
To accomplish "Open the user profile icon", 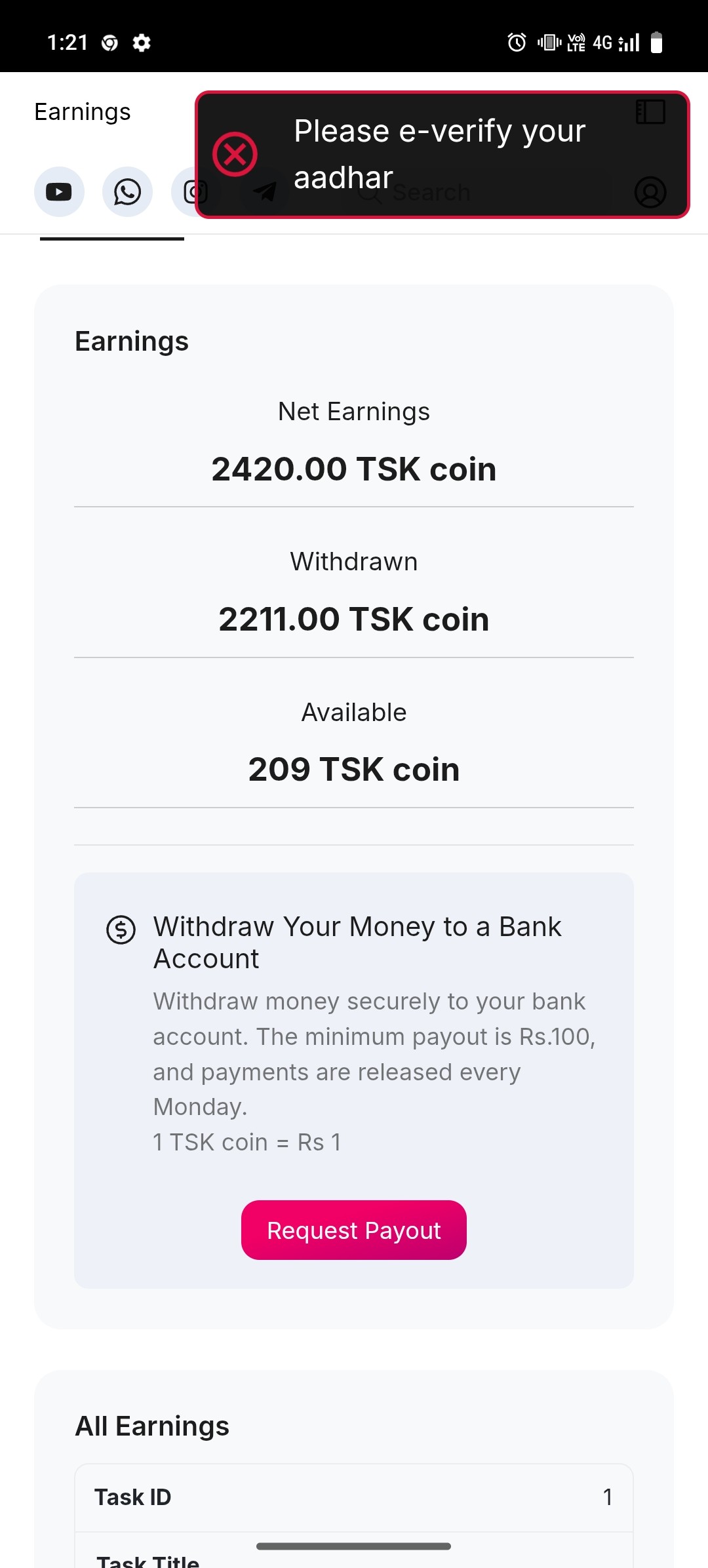I will tap(650, 192).
